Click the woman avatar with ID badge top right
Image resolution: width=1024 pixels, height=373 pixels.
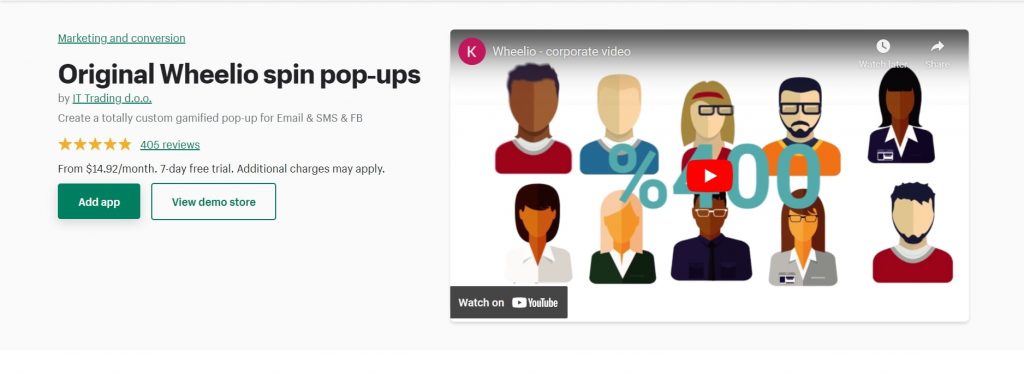(x=901, y=115)
